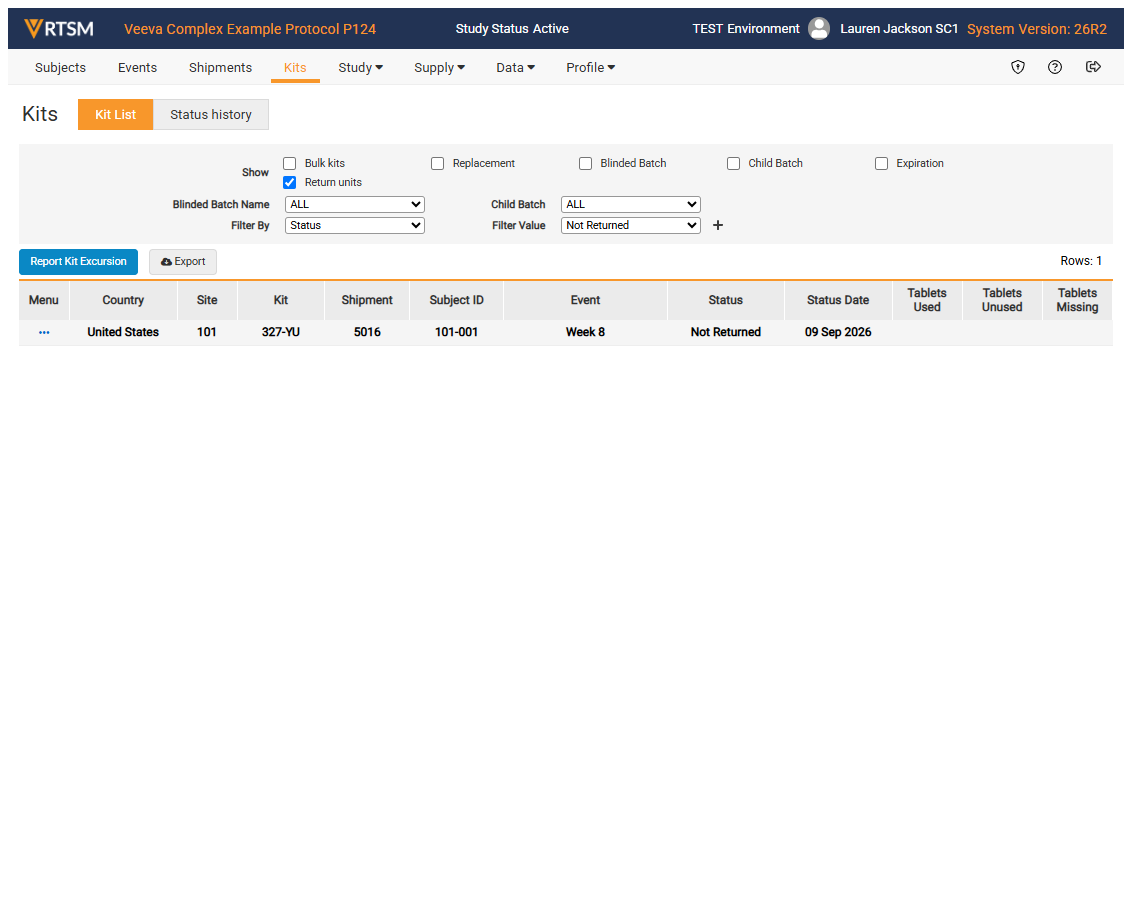Click the Veeva Complex Example Protocol P124 title
This screenshot has width=1132, height=920.
click(250, 29)
